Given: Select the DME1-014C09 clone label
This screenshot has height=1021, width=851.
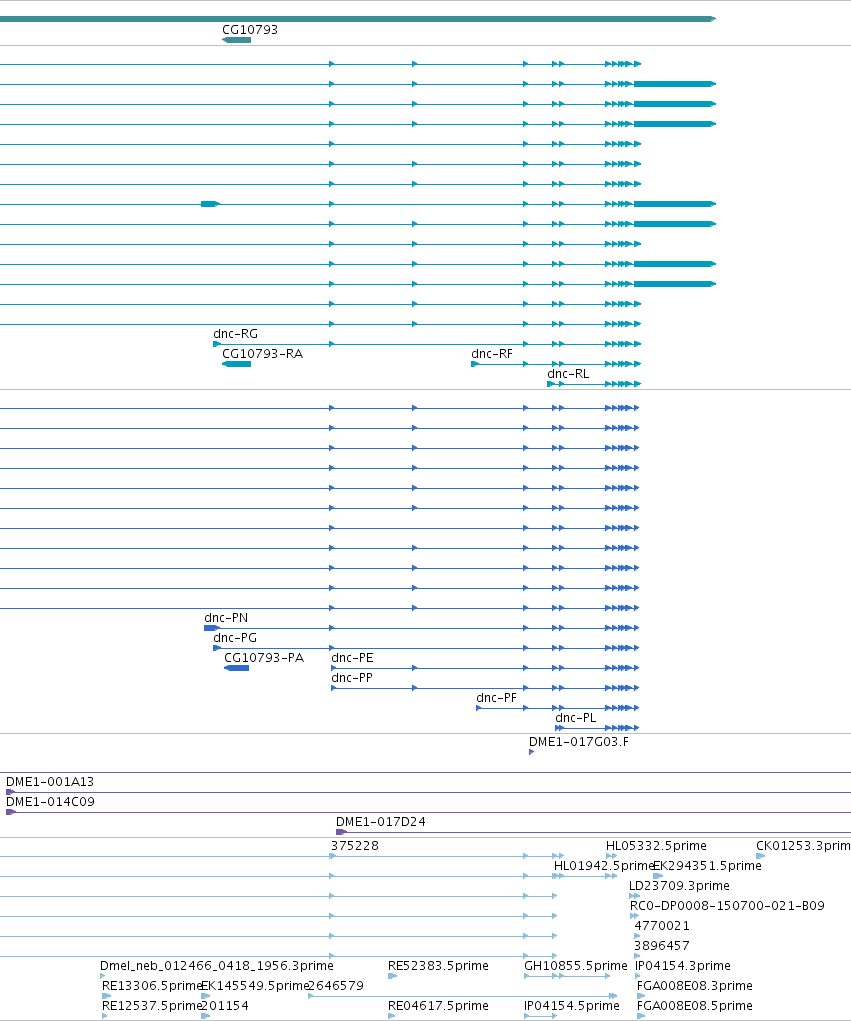Looking at the screenshot, I should [x=50, y=802].
